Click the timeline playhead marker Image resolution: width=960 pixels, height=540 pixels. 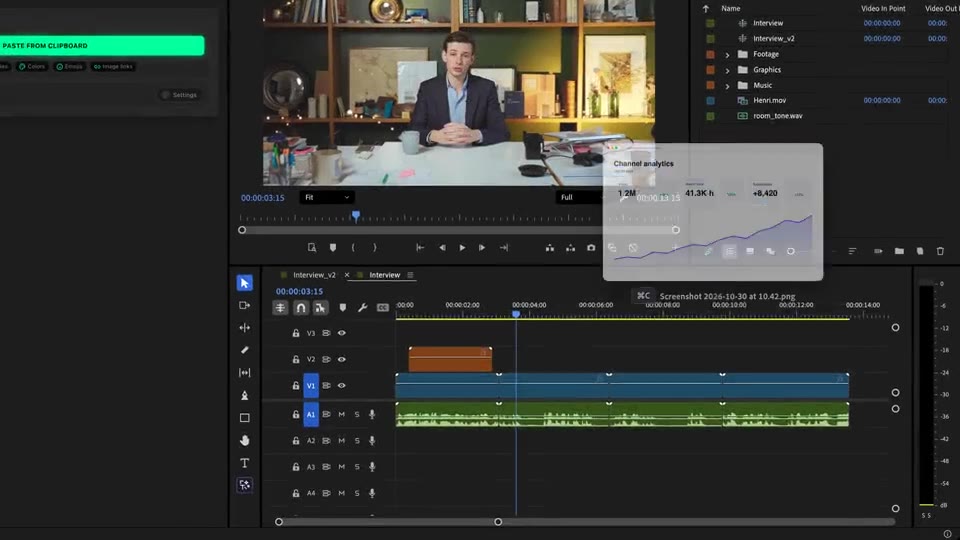click(x=516, y=314)
